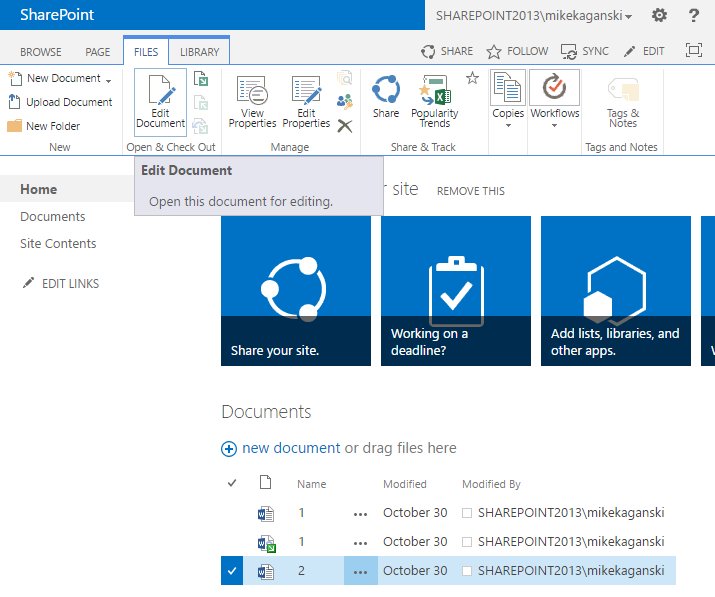Create a New Folder from ribbon

pos(44,126)
